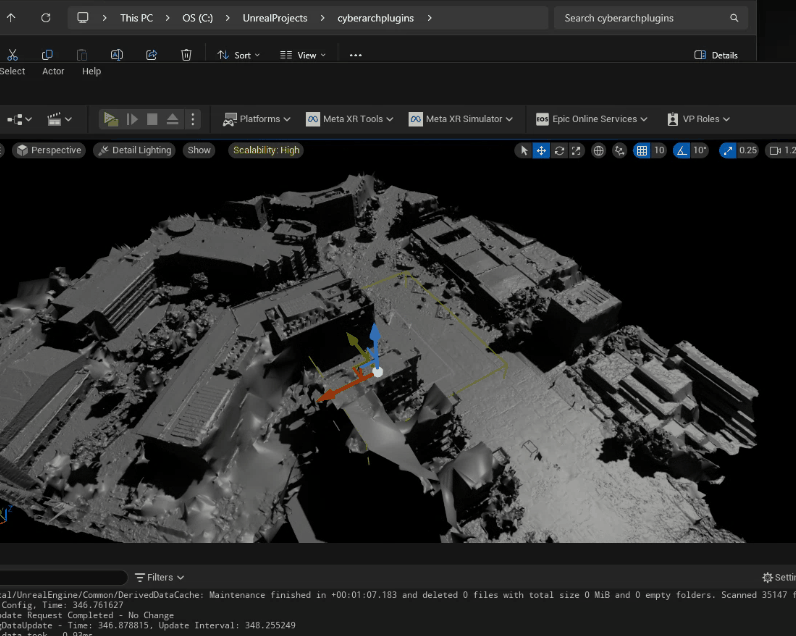Click the select mode arrow tool

(523, 150)
